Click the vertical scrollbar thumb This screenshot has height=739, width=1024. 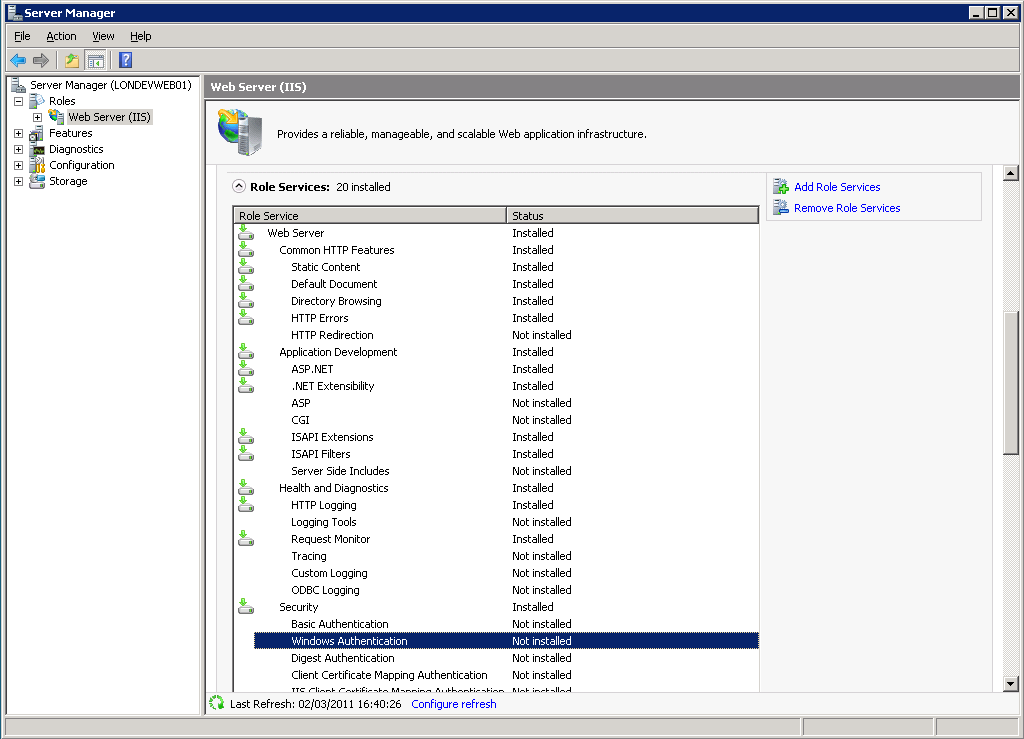pyautogui.click(x=1010, y=383)
